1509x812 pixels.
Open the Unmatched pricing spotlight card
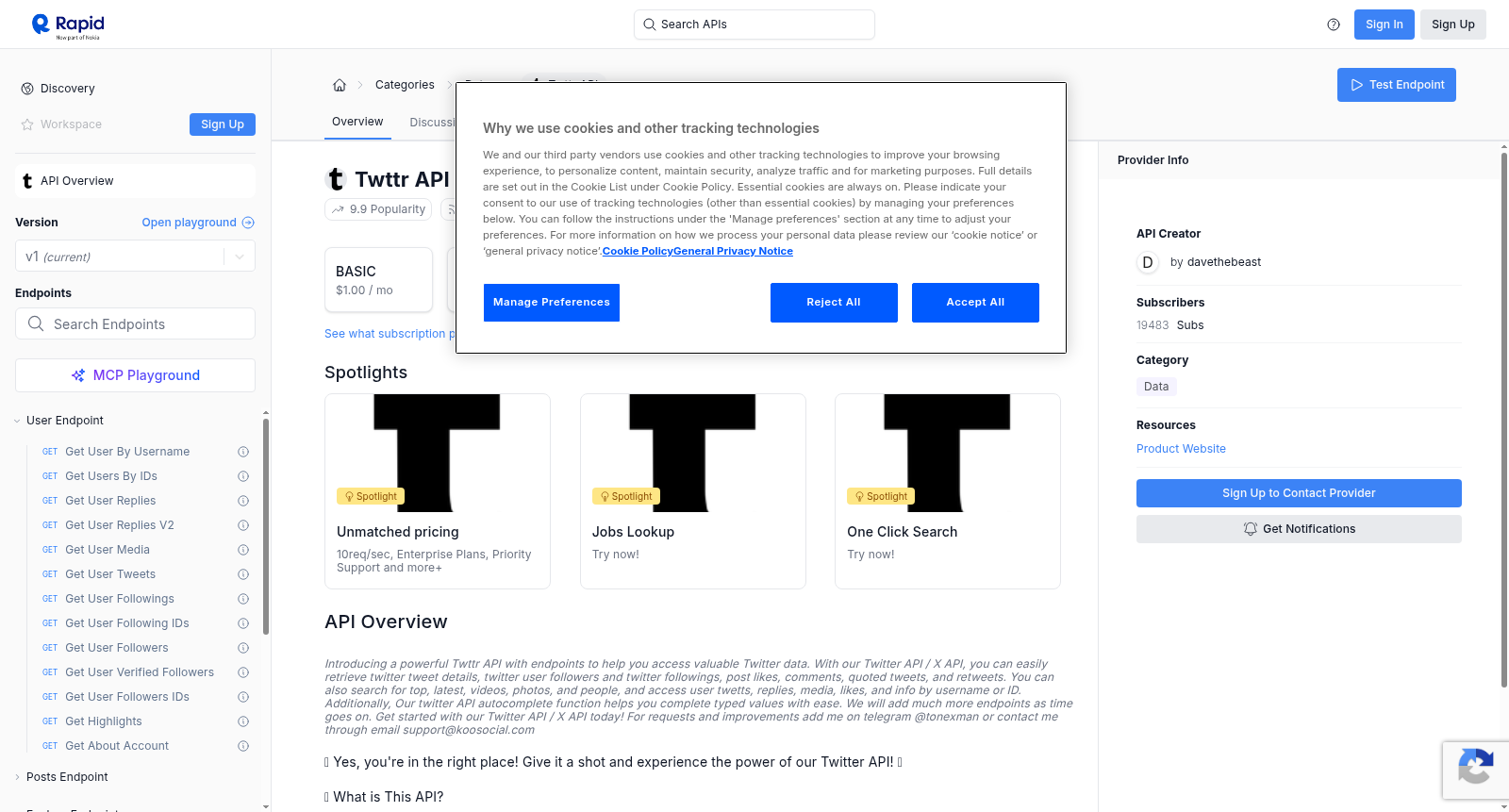(438, 491)
